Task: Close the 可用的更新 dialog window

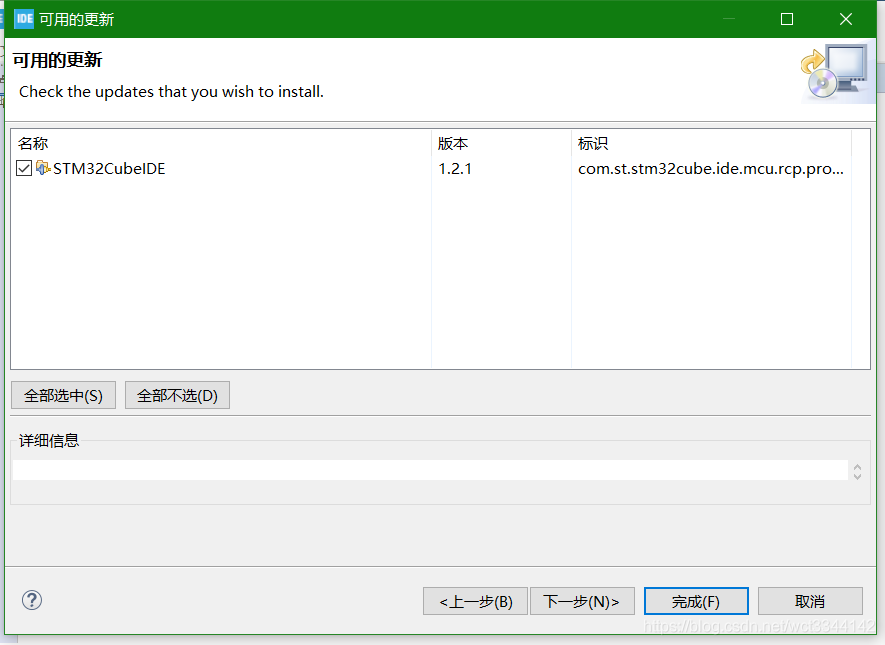Action: pyautogui.click(x=845, y=19)
